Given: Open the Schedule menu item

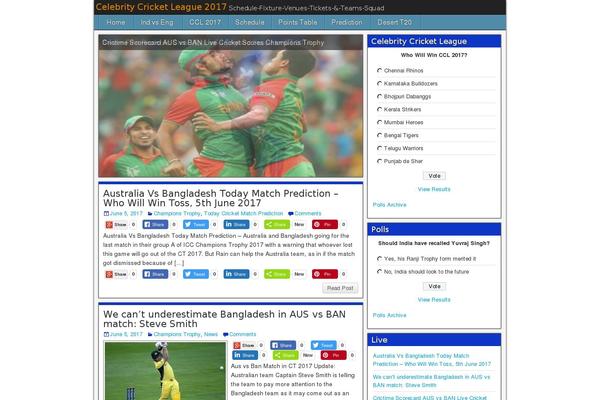Looking at the screenshot, I should point(249,22).
